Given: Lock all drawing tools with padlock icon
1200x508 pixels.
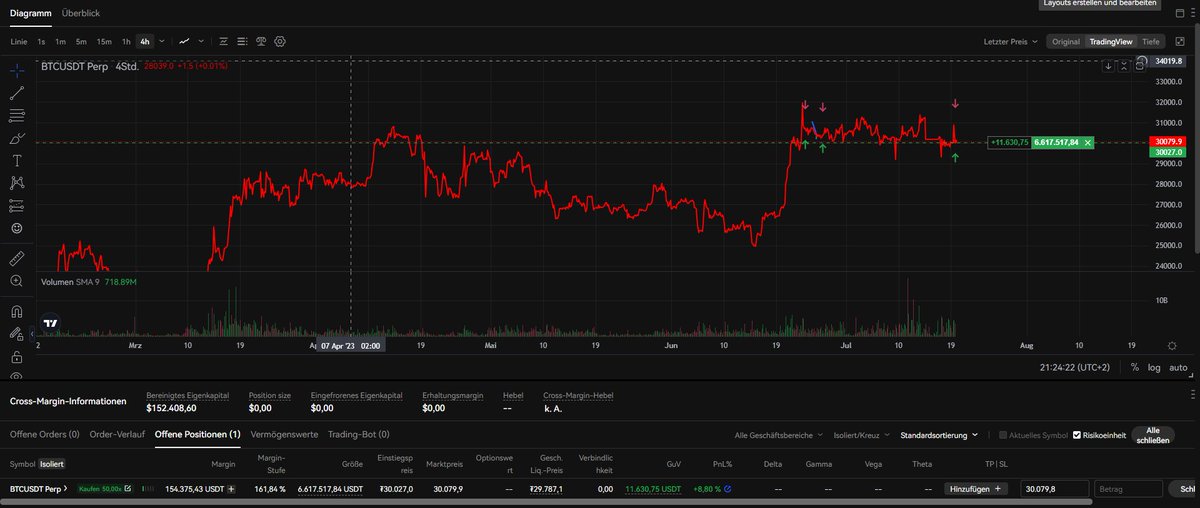Looking at the screenshot, I should point(17,356).
